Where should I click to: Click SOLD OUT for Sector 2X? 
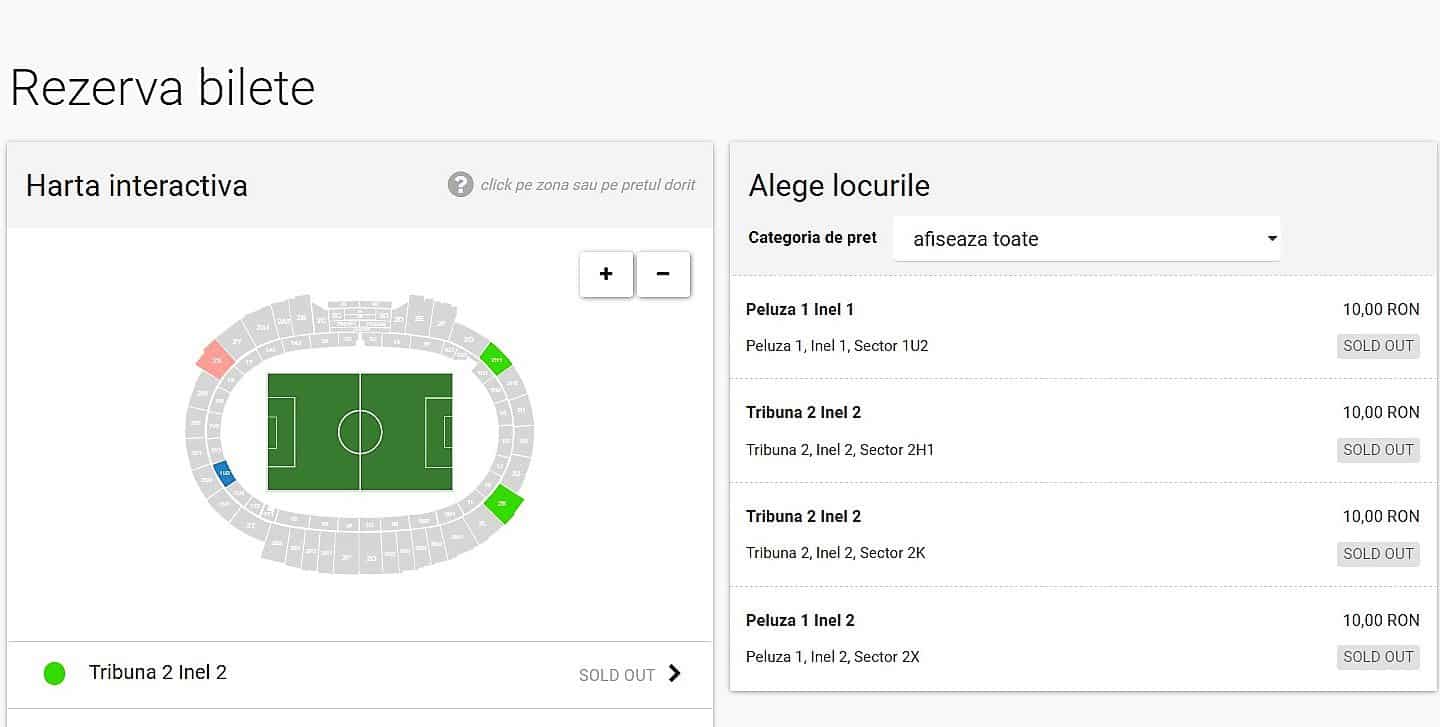[x=1378, y=657]
